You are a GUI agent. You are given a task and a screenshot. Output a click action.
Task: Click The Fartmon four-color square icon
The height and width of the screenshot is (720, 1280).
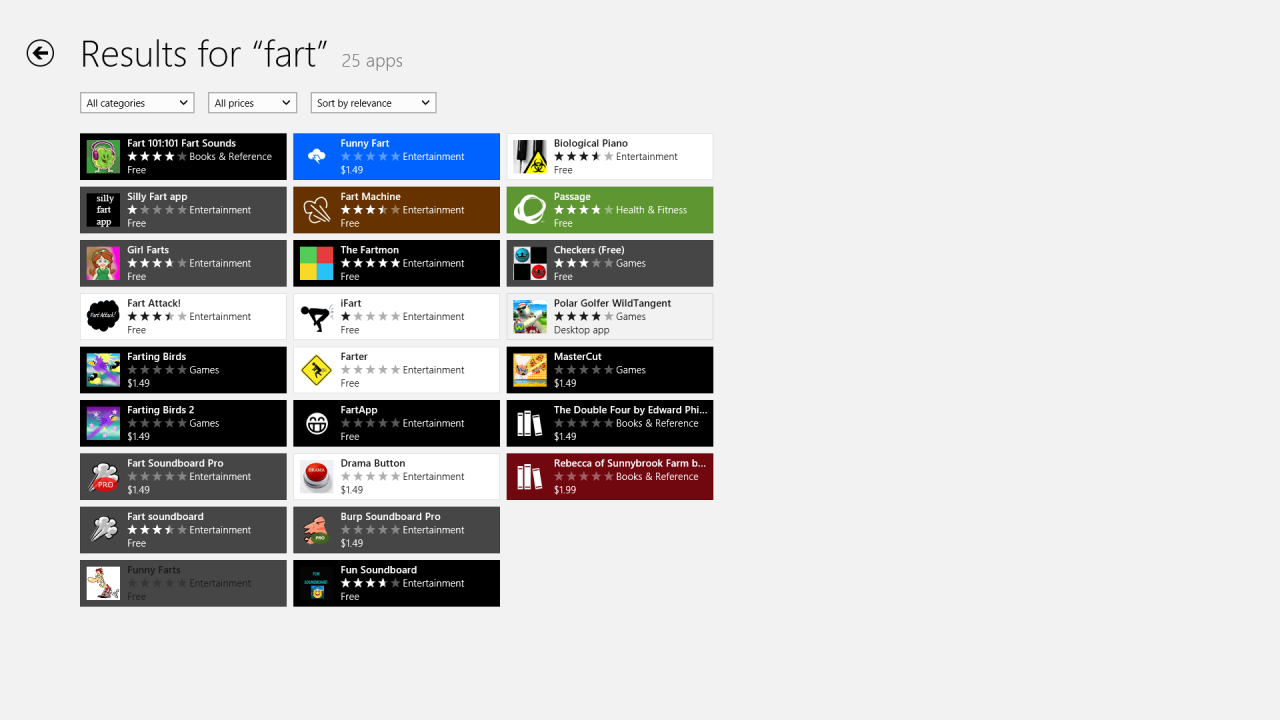[317, 263]
